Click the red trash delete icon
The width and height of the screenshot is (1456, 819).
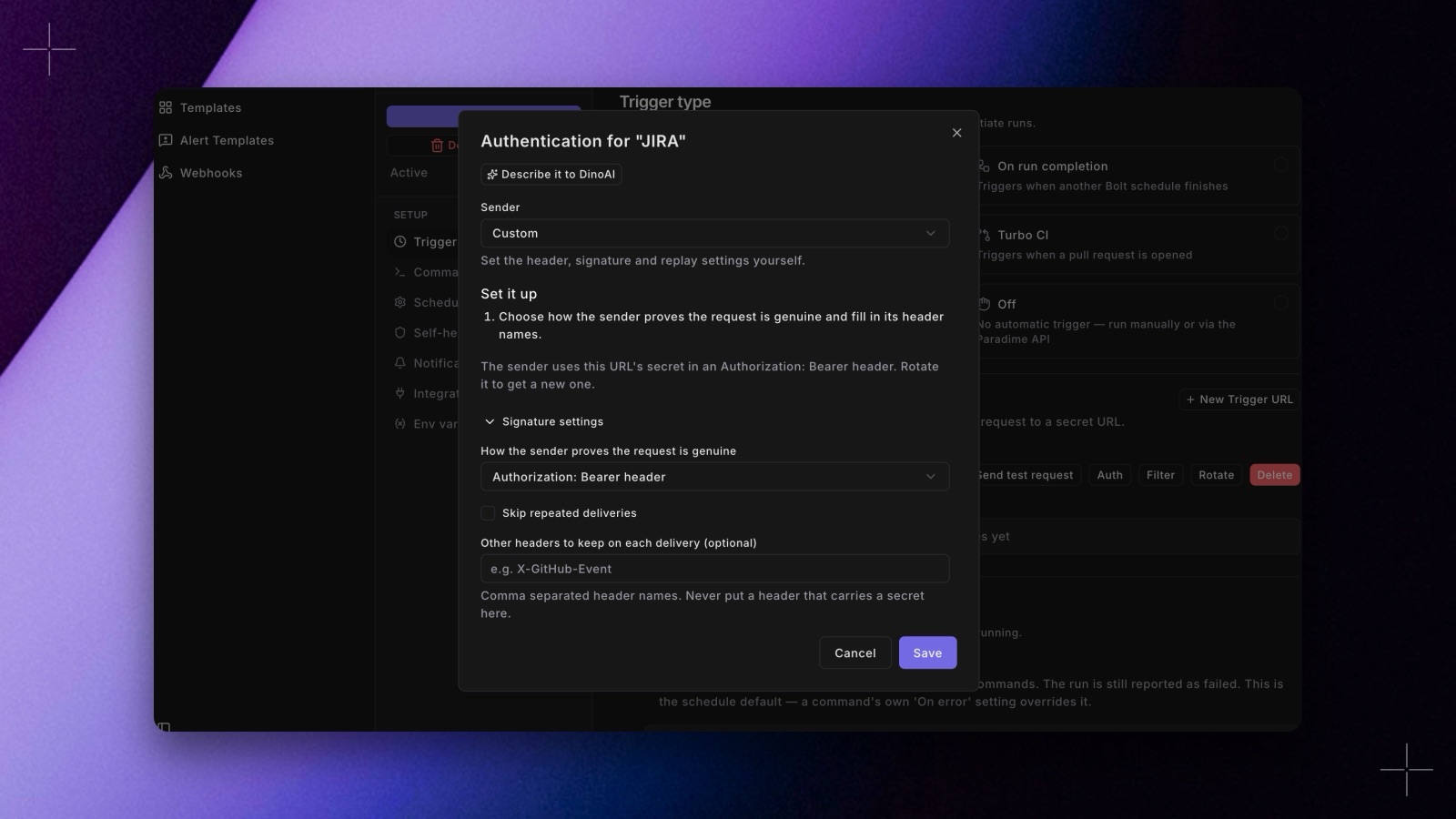pyautogui.click(x=437, y=146)
